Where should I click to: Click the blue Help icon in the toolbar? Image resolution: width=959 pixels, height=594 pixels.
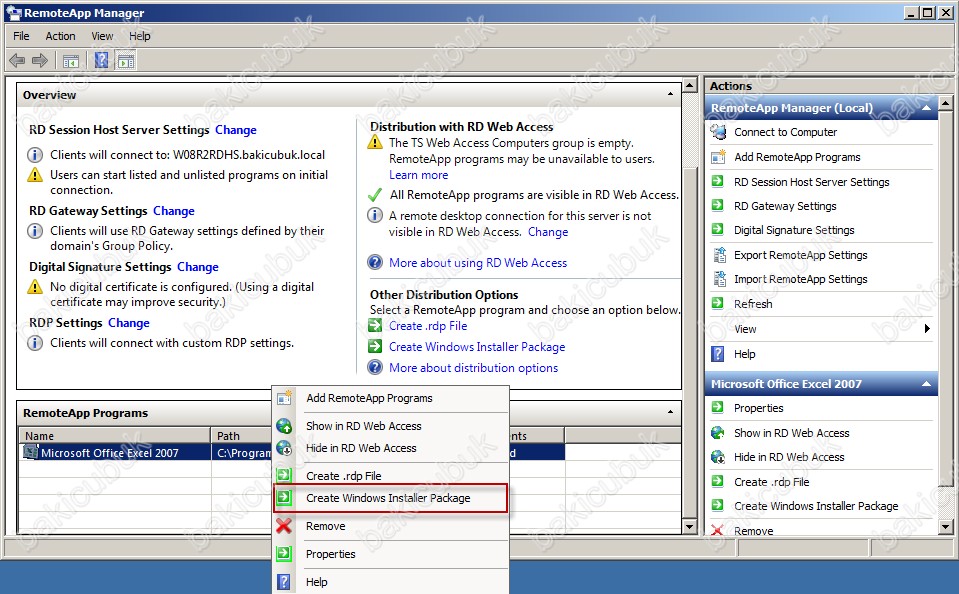(x=102, y=60)
